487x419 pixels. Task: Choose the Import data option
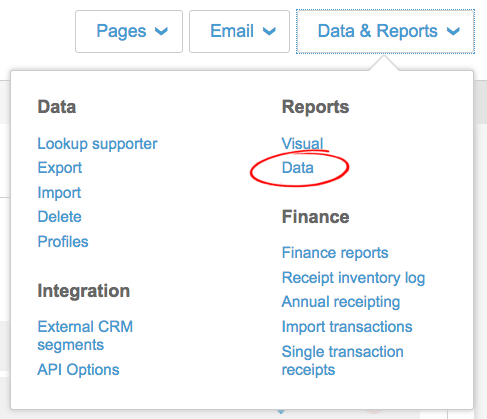point(59,193)
